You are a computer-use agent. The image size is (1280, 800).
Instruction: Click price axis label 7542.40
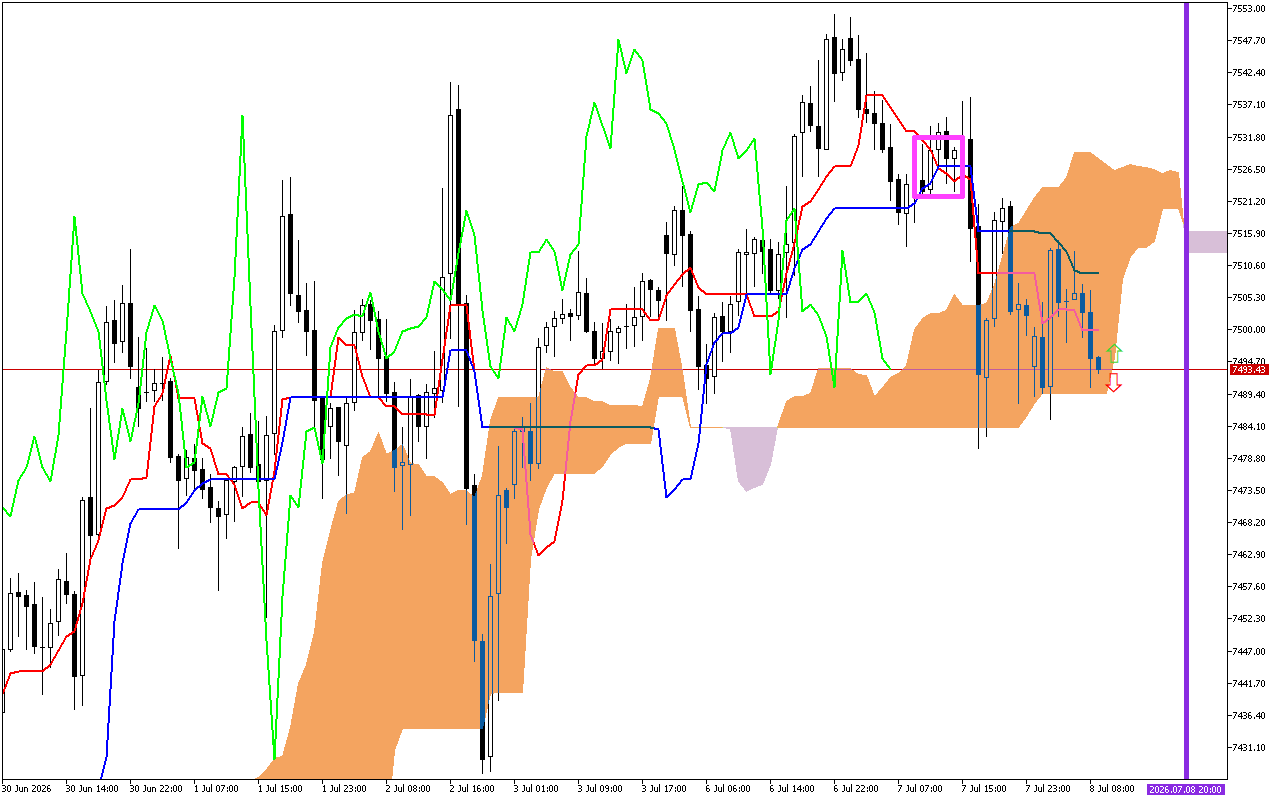coord(1247,72)
